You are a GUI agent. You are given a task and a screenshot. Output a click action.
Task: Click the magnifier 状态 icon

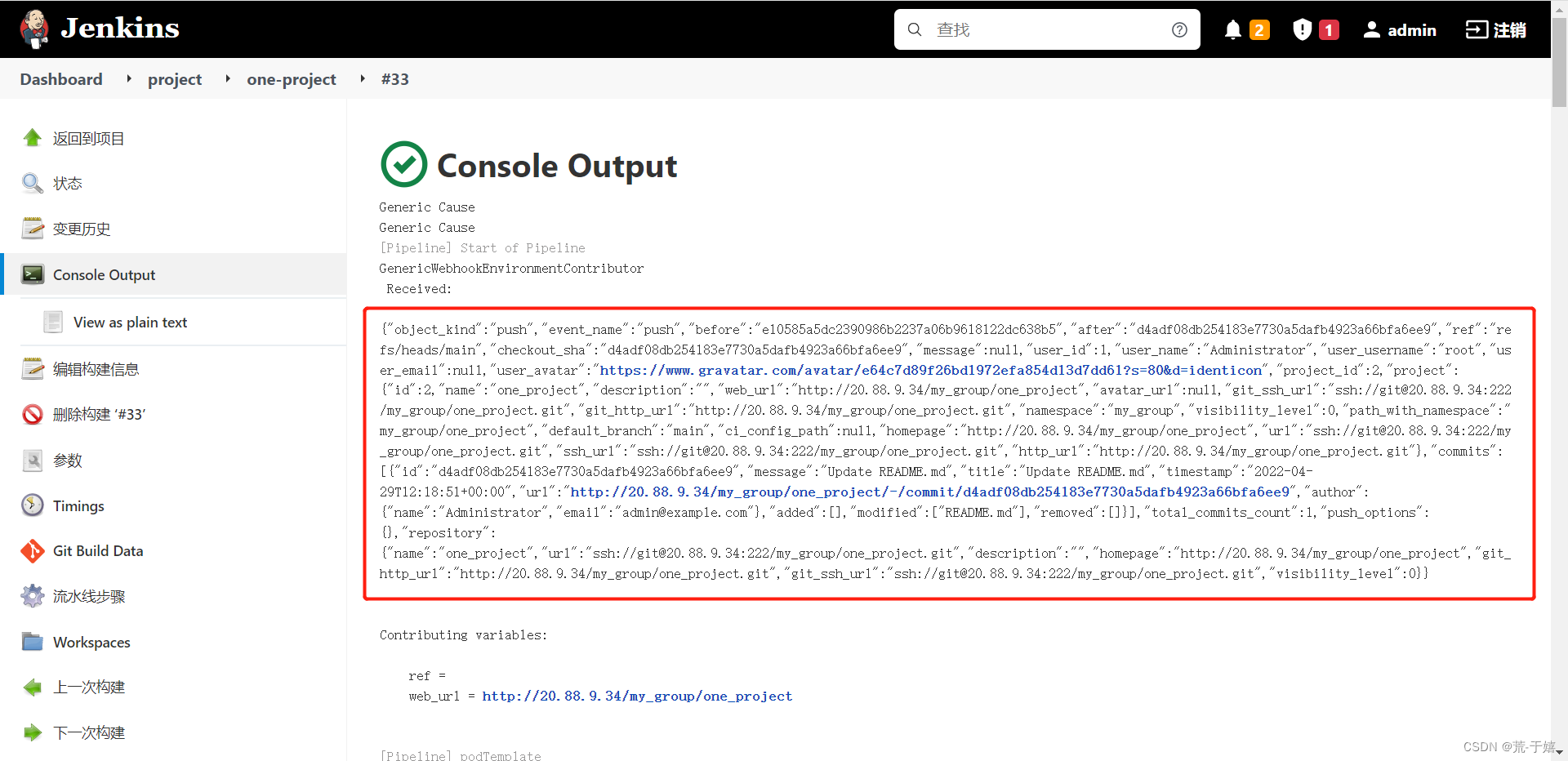coord(33,183)
